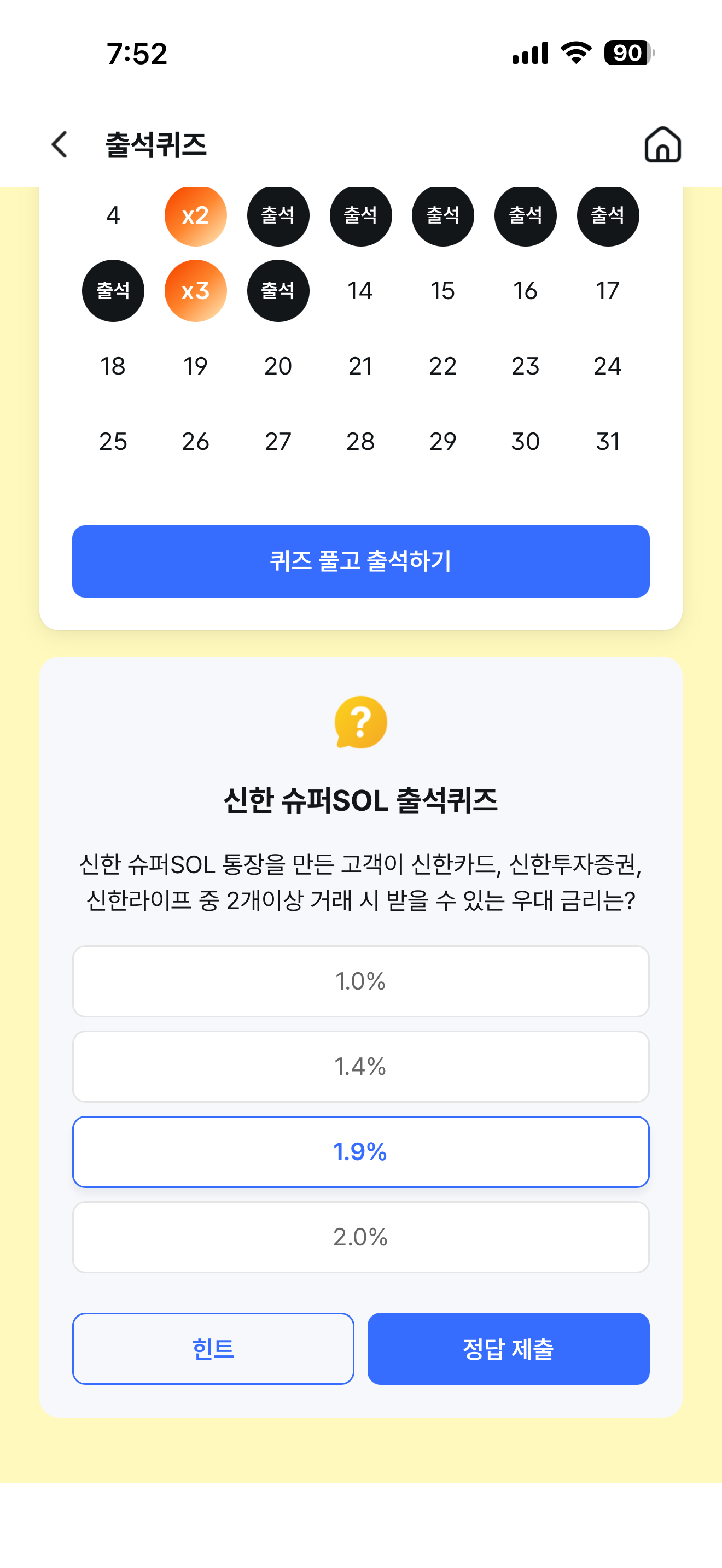Screen dimensions: 722x1568
Task: Click 퀴즈 풀고 출석하기 button
Action: coord(361,561)
